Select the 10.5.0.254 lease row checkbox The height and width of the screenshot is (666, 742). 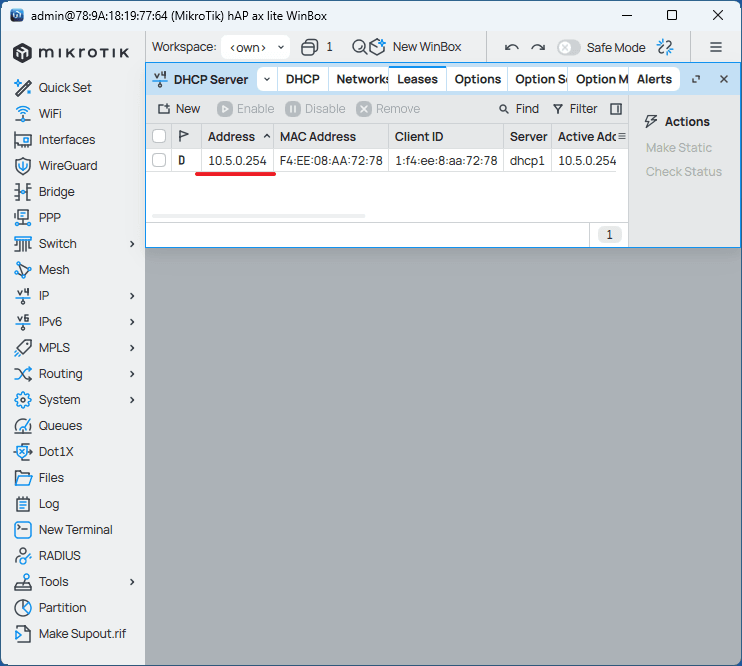159,160
